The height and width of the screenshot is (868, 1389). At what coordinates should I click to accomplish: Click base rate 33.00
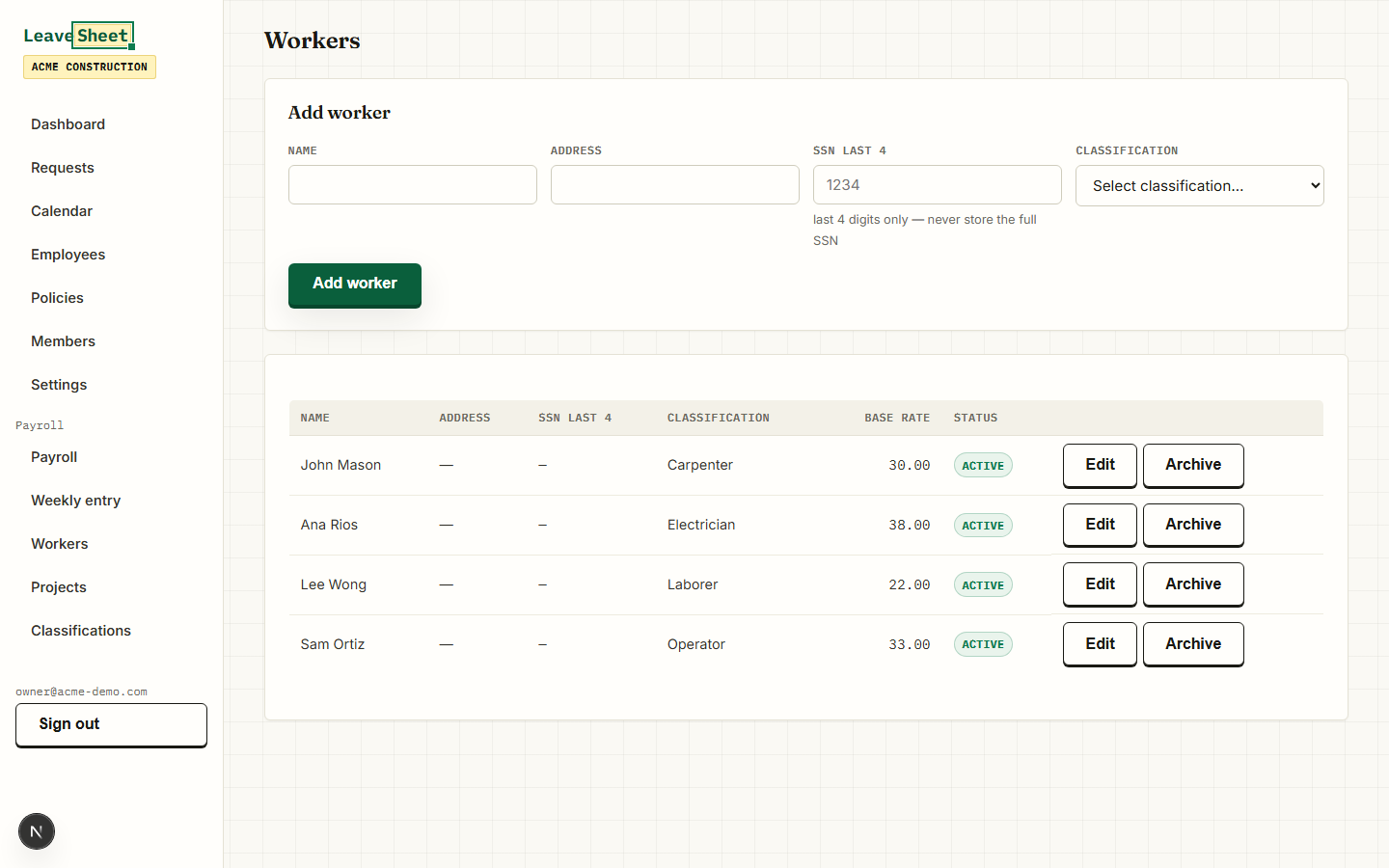click(910, 644)
